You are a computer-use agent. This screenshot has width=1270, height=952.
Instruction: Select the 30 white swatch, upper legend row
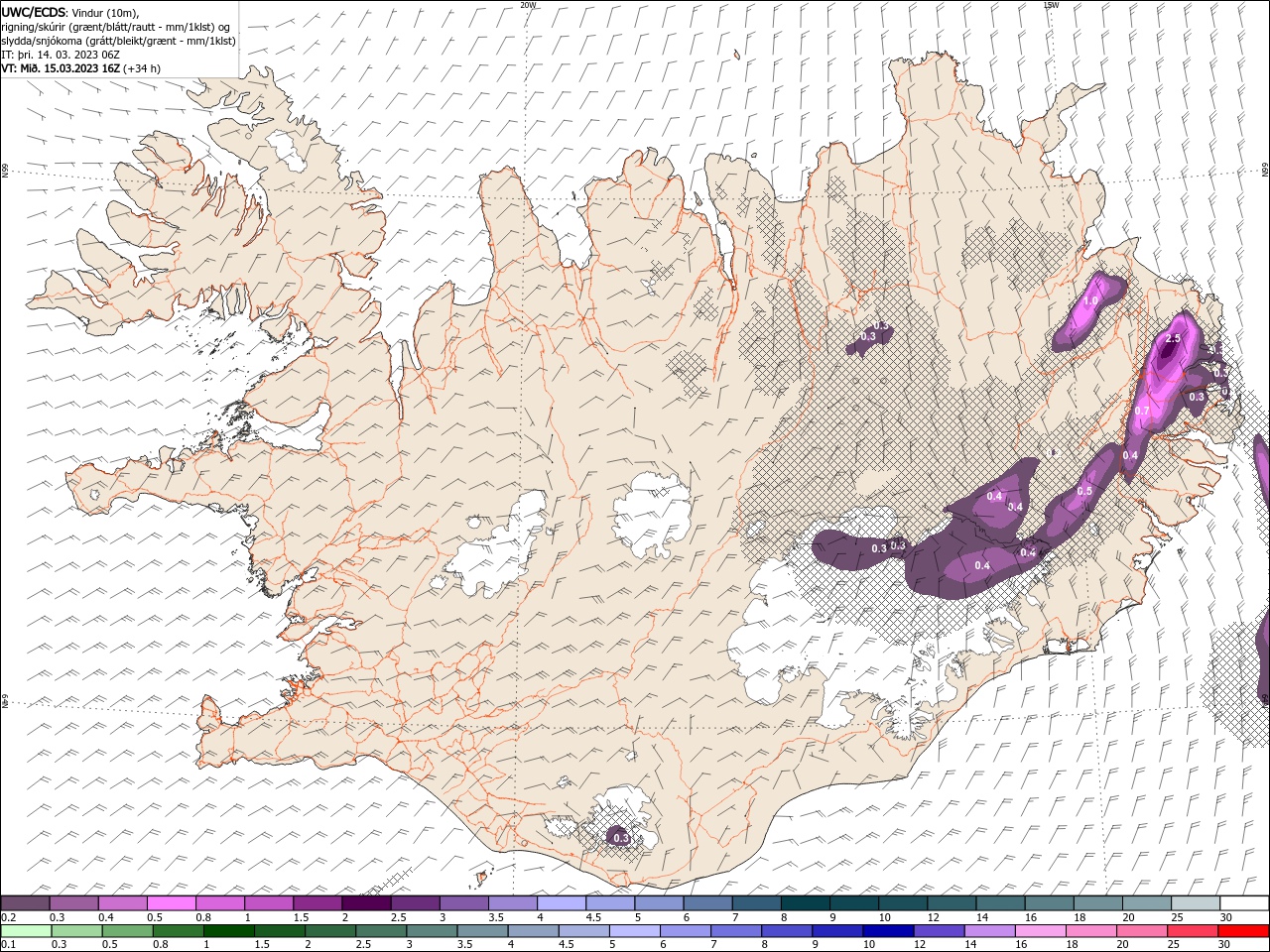1245,903
